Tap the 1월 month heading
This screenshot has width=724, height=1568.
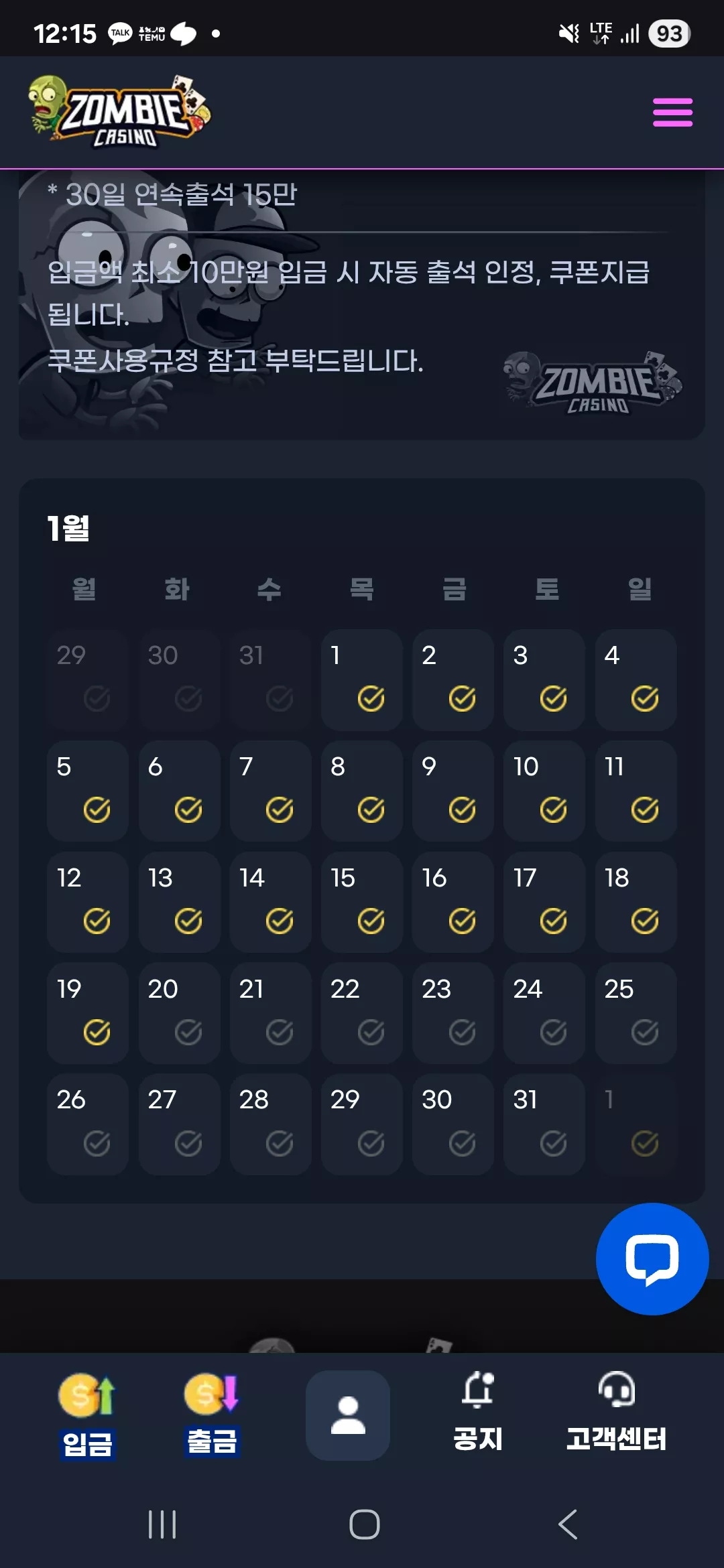click(x=68, y=529)
